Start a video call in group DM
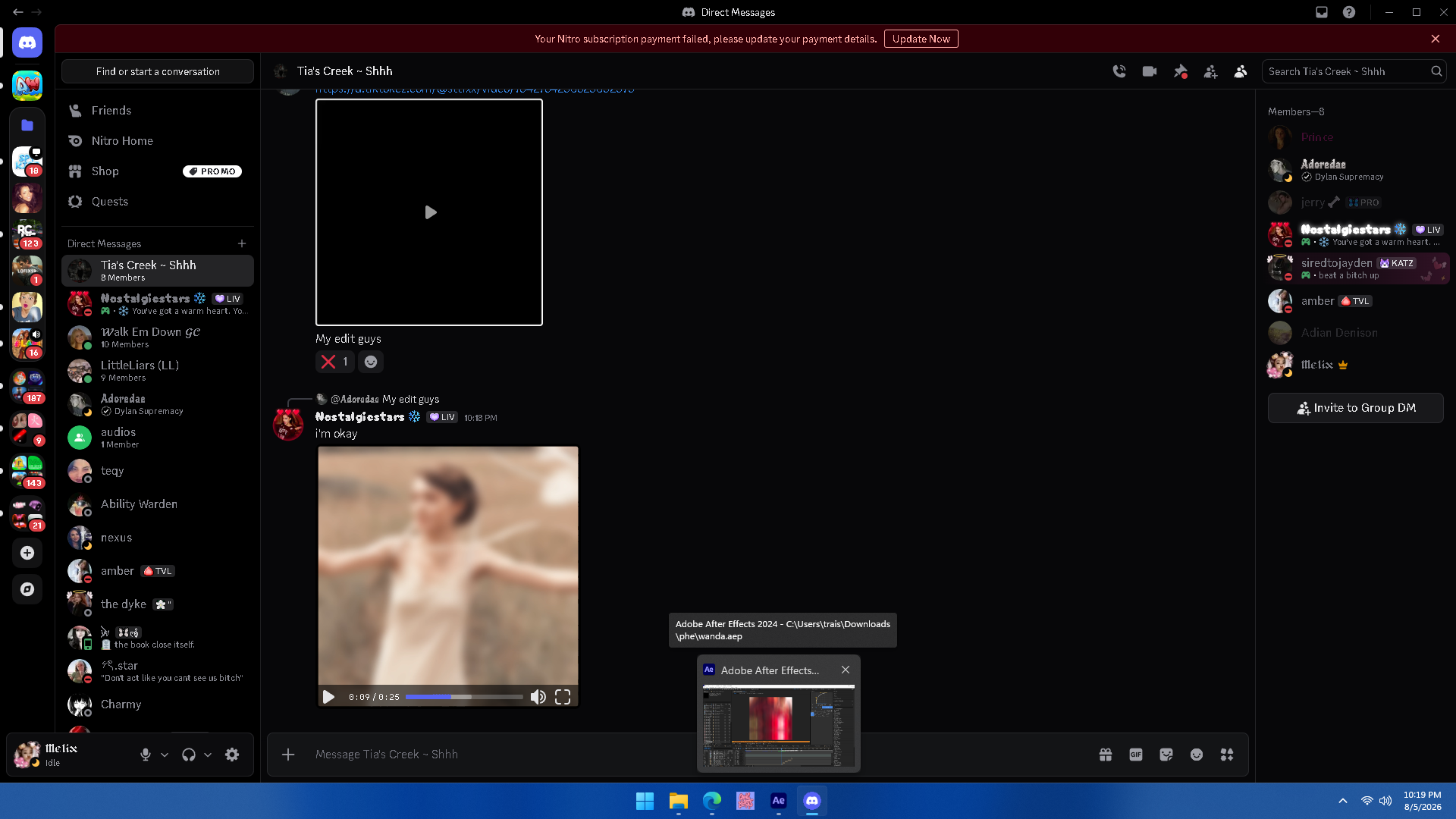1456x819 pixels. click(1150, 71)
